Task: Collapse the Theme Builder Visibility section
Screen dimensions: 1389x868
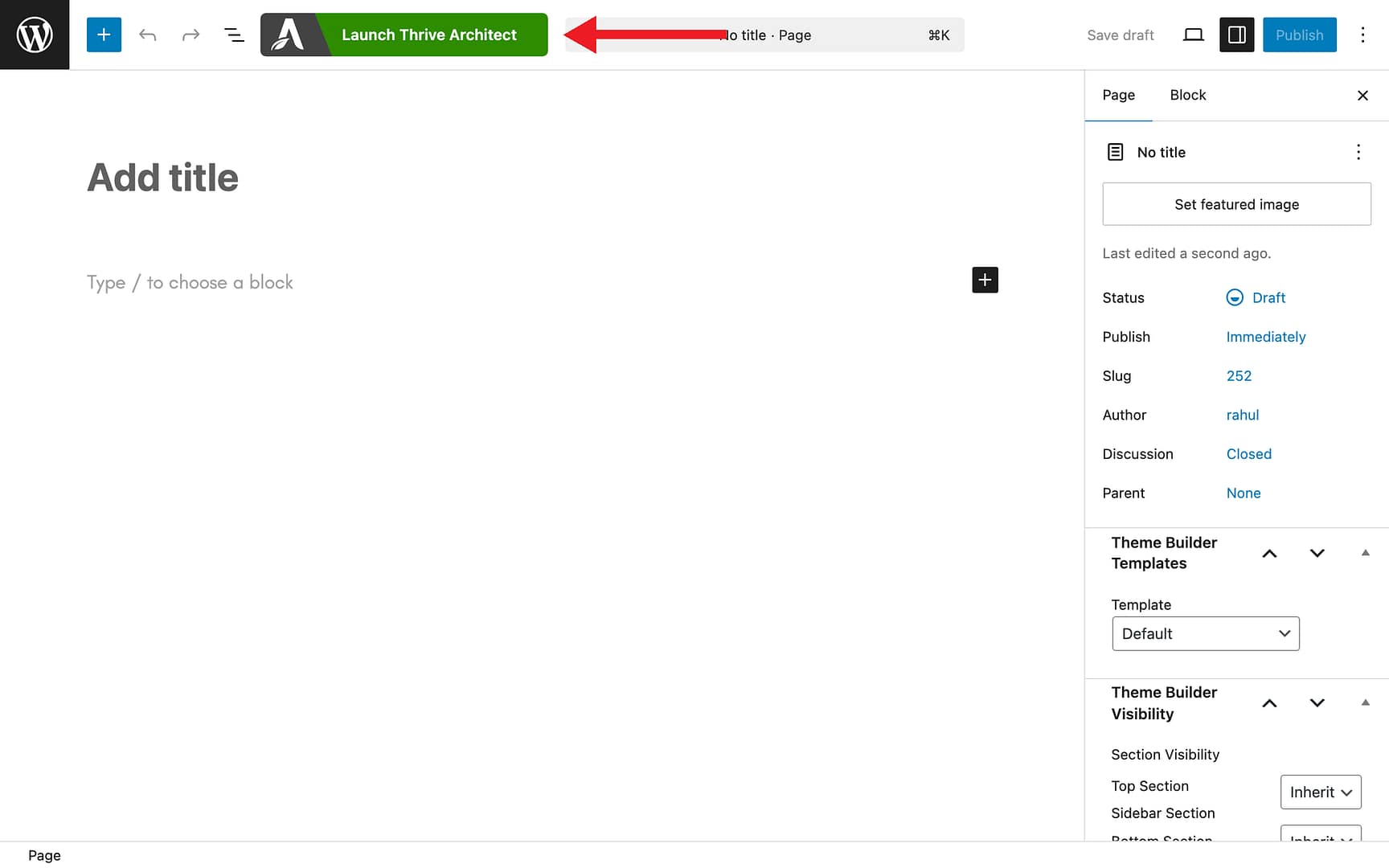Action: (x=1365, y=702)
